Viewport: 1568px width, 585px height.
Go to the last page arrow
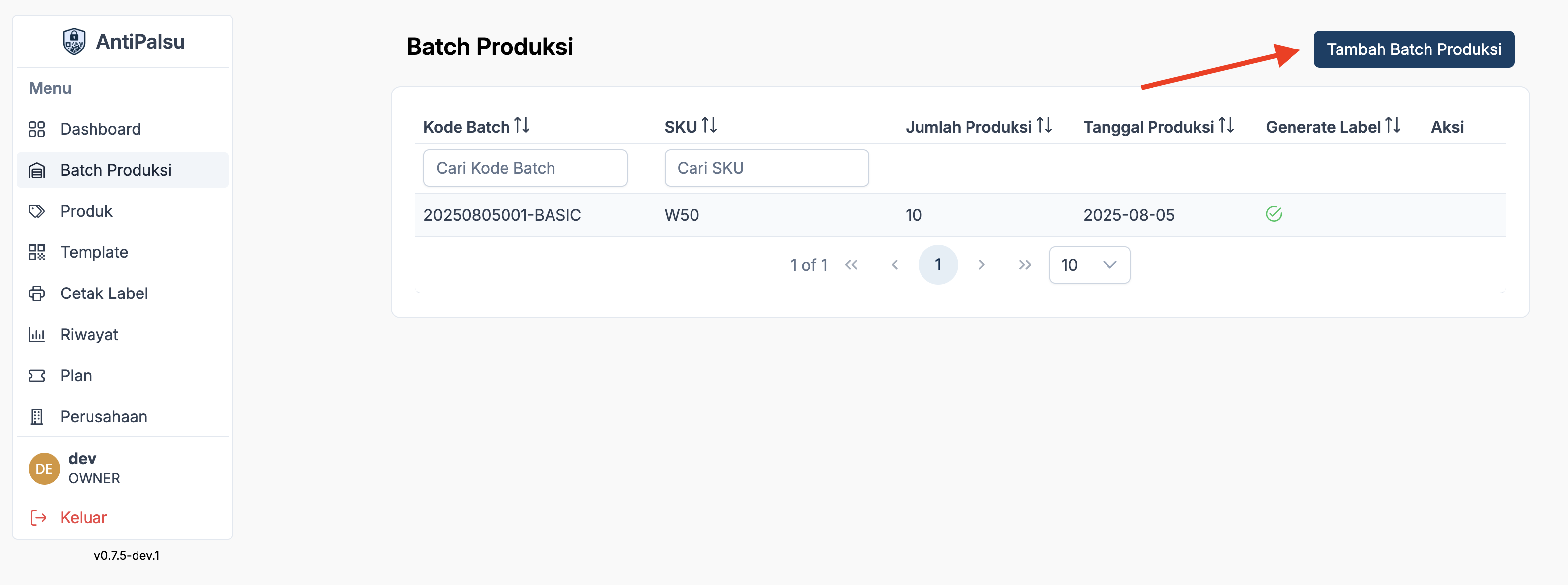pos(1024,265)
